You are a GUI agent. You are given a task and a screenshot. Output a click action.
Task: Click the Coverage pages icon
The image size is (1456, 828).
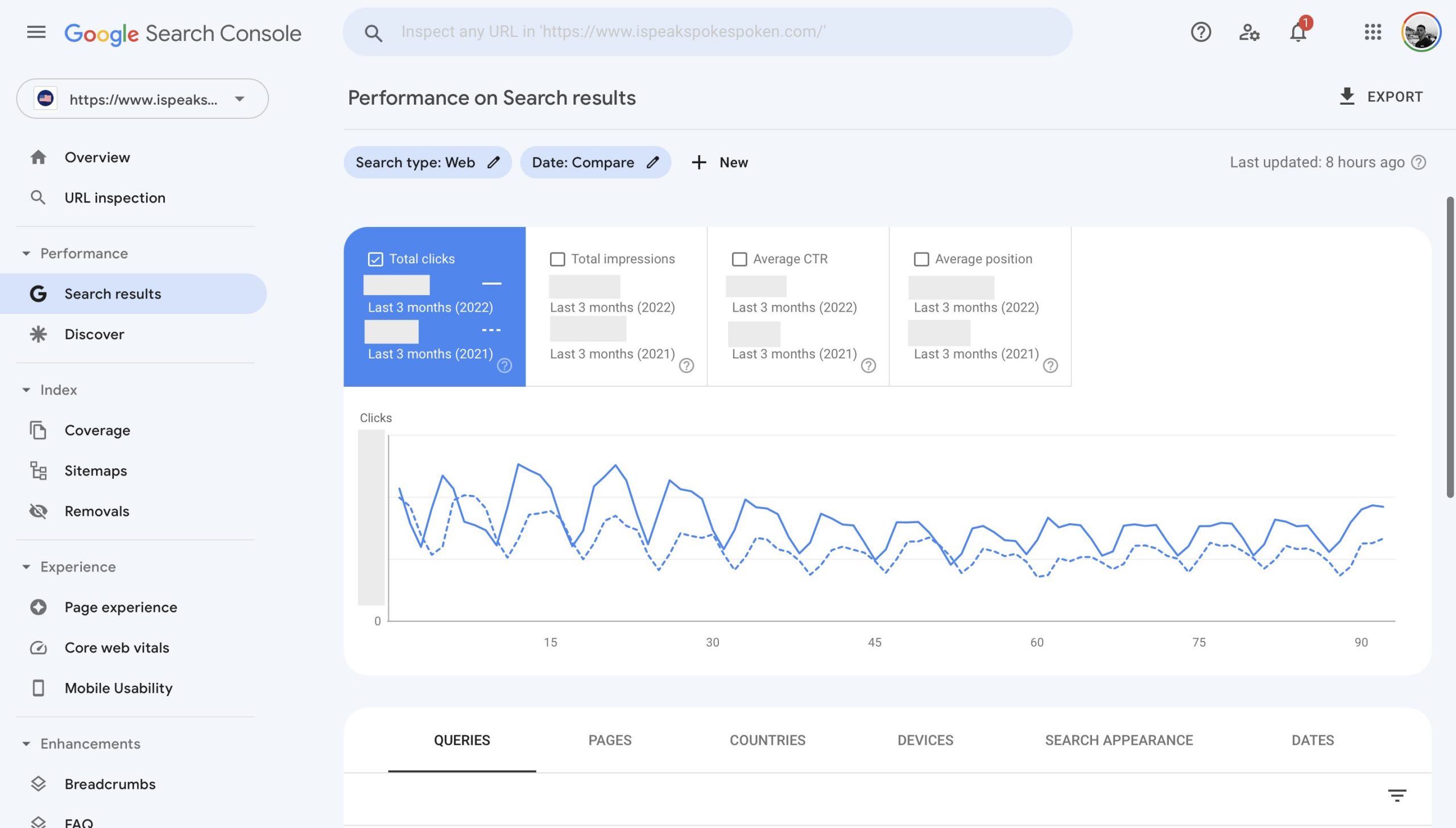(x=38, y=430)
